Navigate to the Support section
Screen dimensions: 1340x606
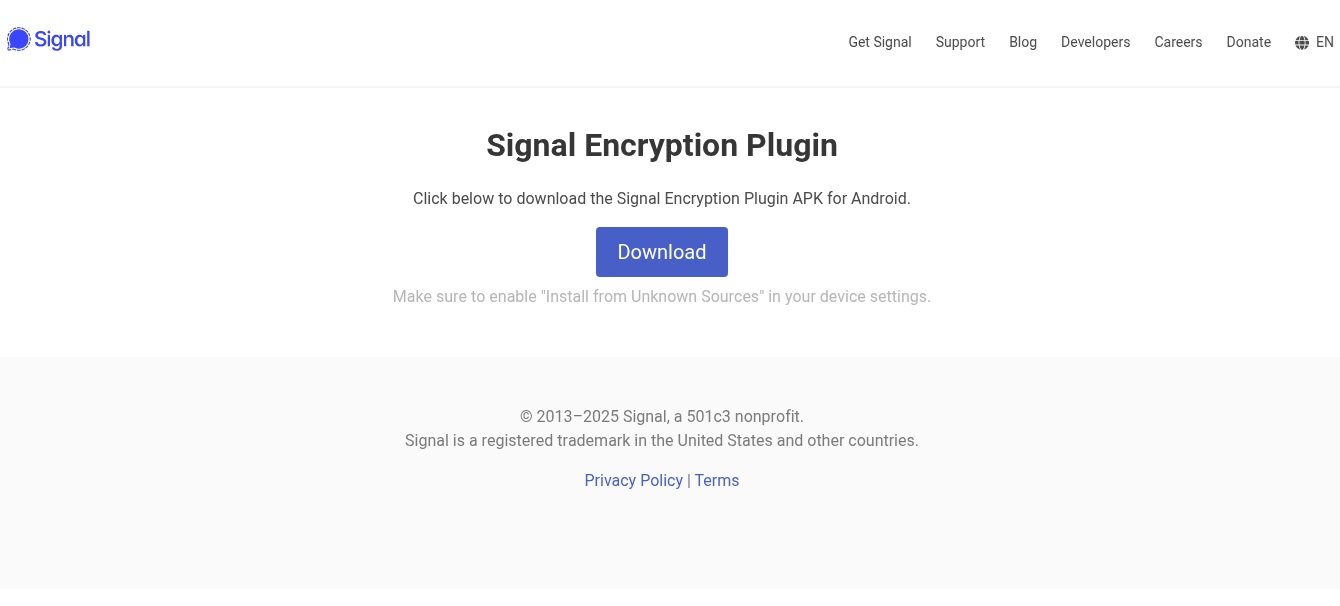click(959, 42)
